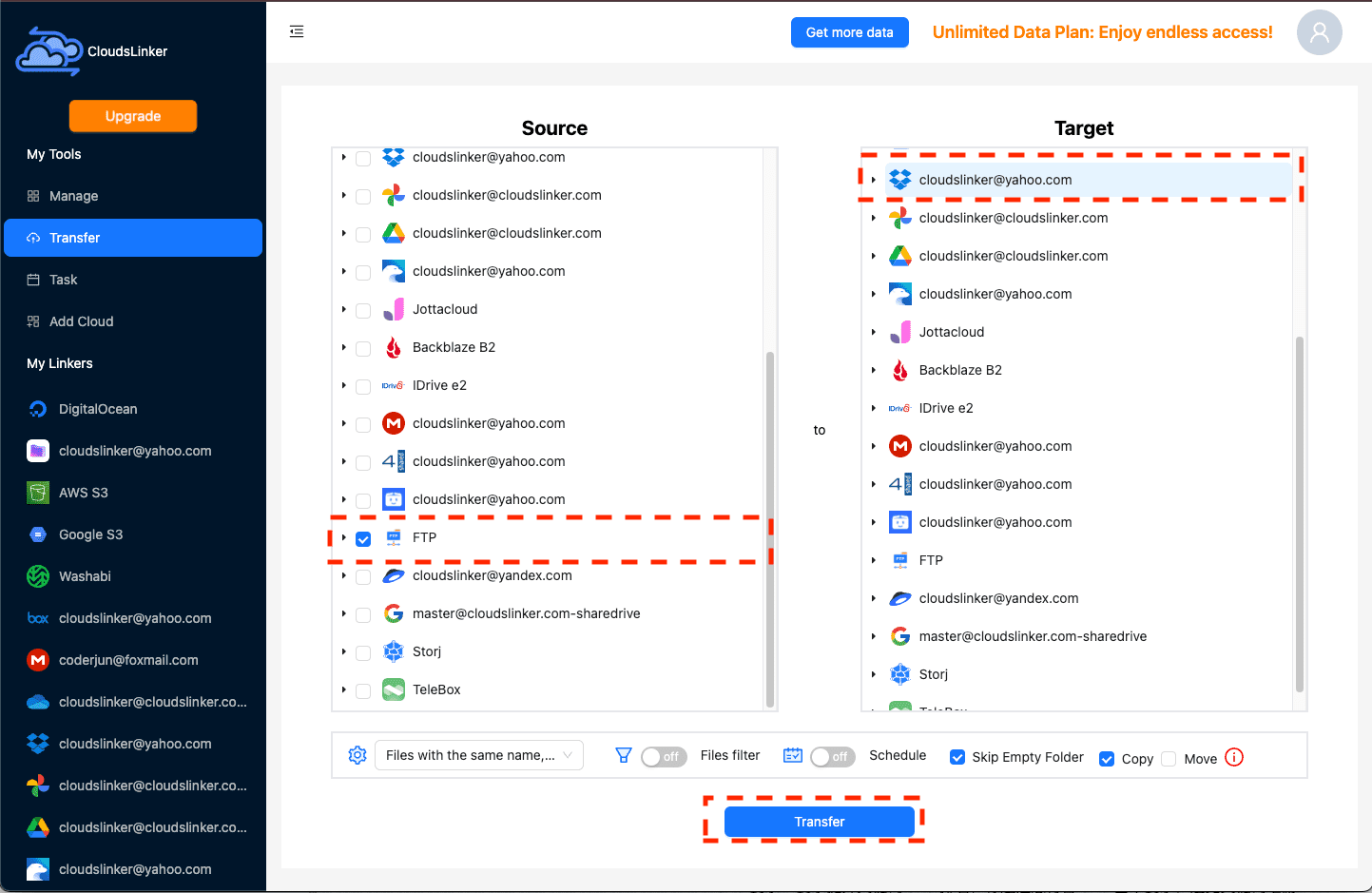Click Jottacloud icon in Source list

tap(394, 309)
